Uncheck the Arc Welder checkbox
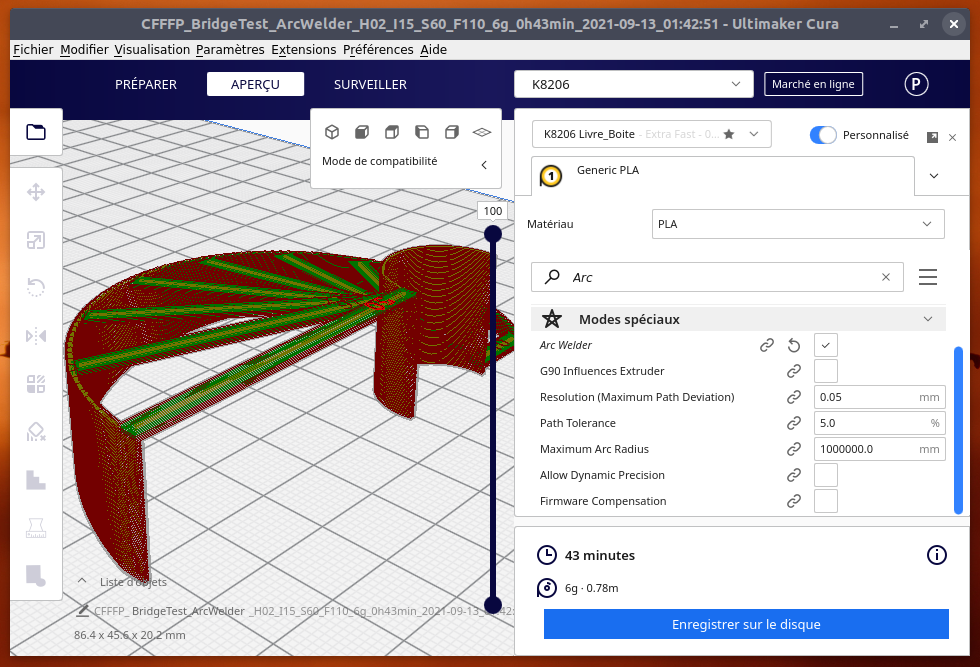 (826, 345)
